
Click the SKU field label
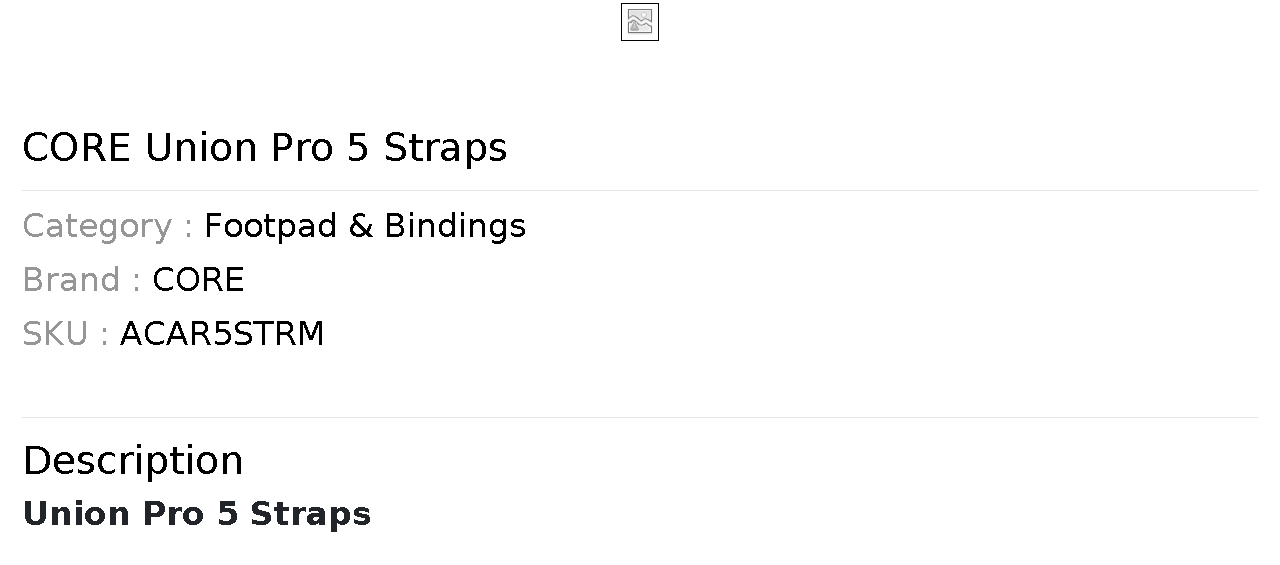[66, 334]
